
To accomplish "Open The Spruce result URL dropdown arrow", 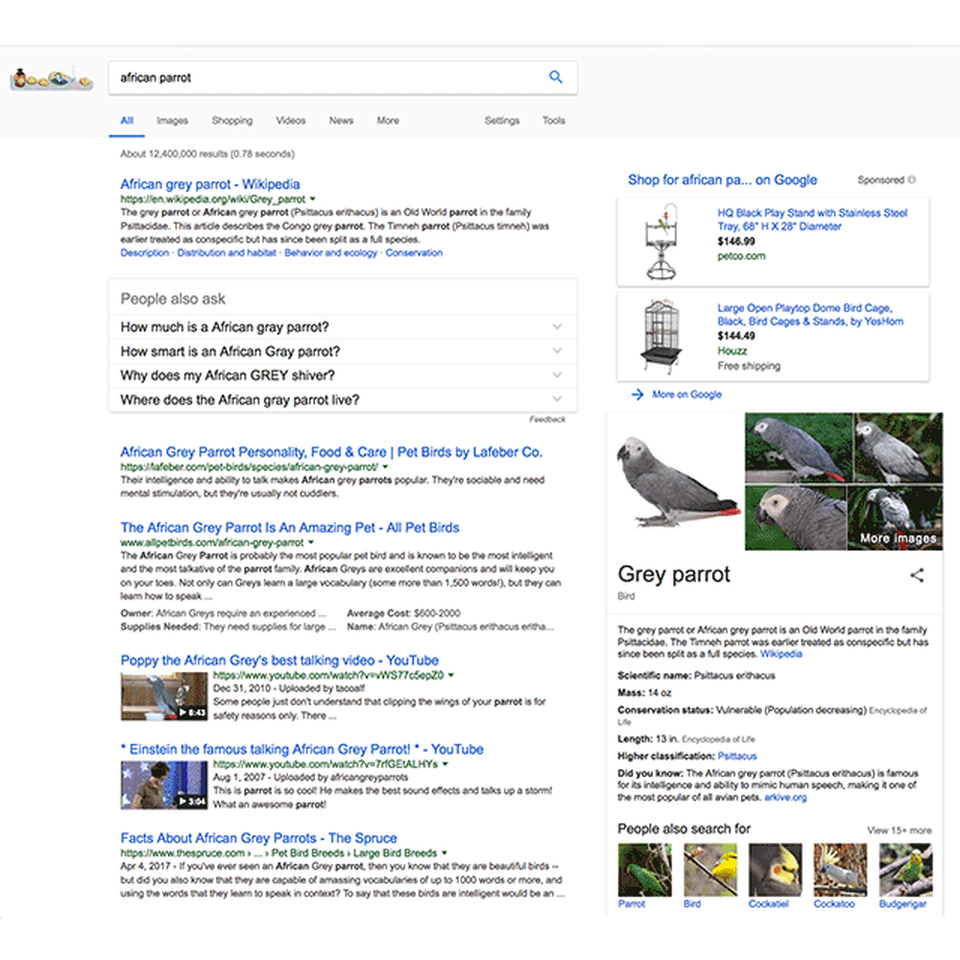I will (444, 853).
